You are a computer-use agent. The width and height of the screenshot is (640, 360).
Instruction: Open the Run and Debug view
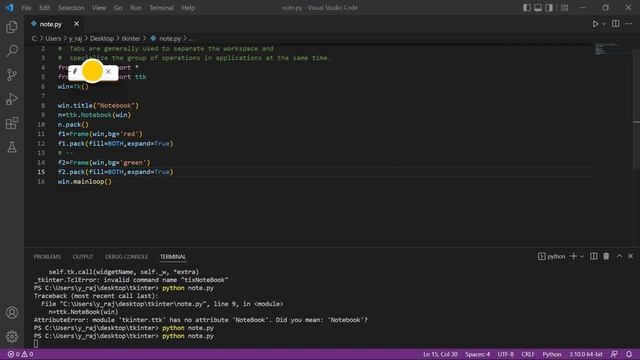pos(12,99)
